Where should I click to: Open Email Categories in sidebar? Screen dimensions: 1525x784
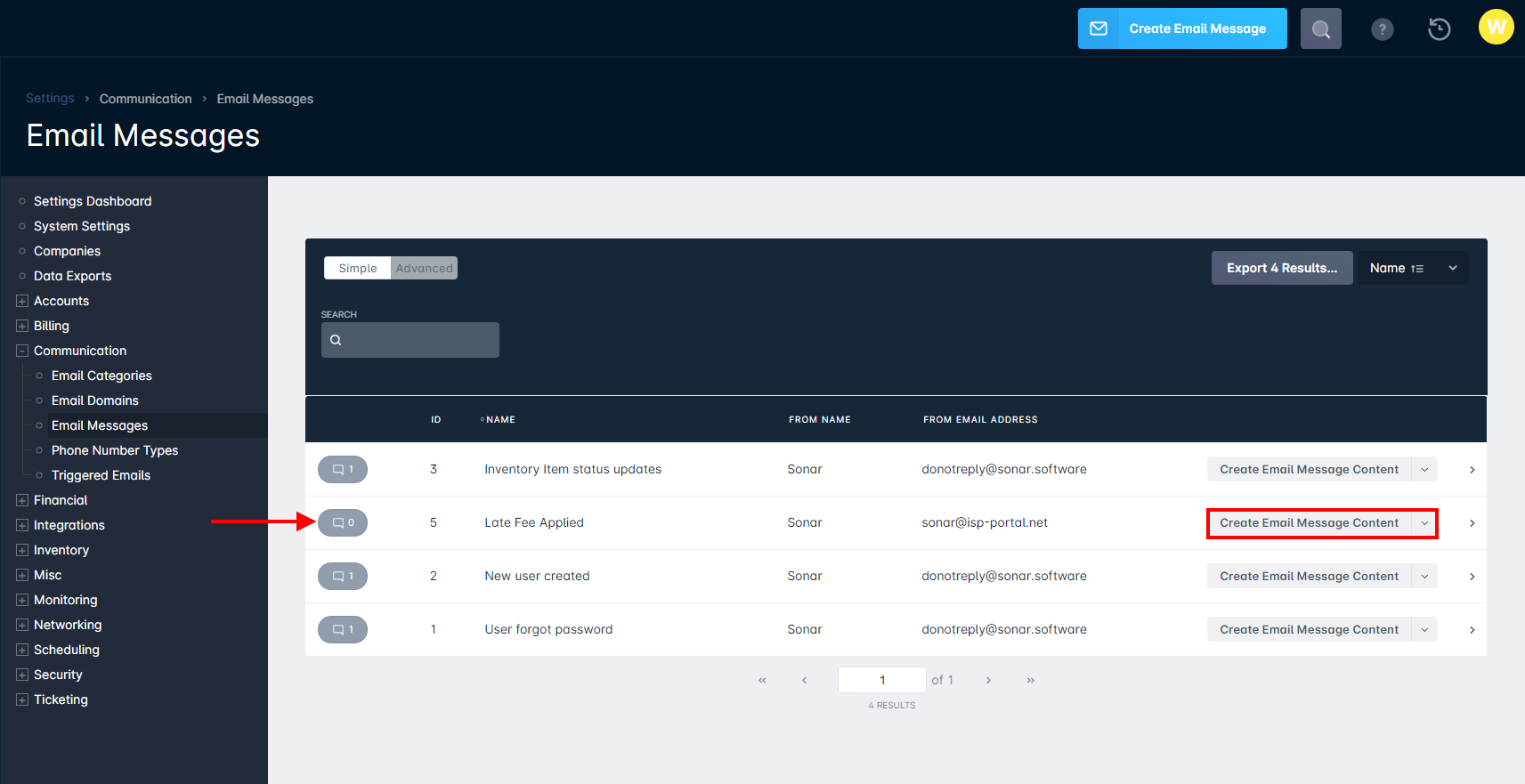click(101, 376)
